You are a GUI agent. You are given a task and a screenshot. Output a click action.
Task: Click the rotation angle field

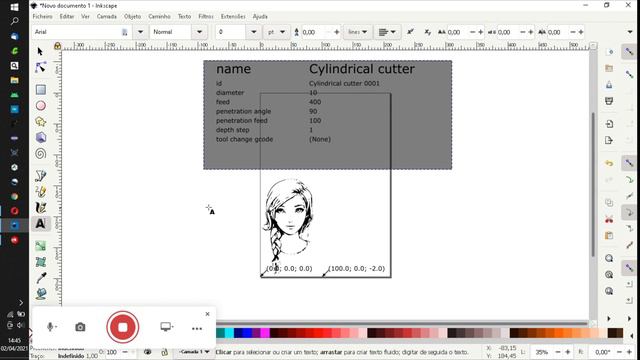tap(603, 352)
